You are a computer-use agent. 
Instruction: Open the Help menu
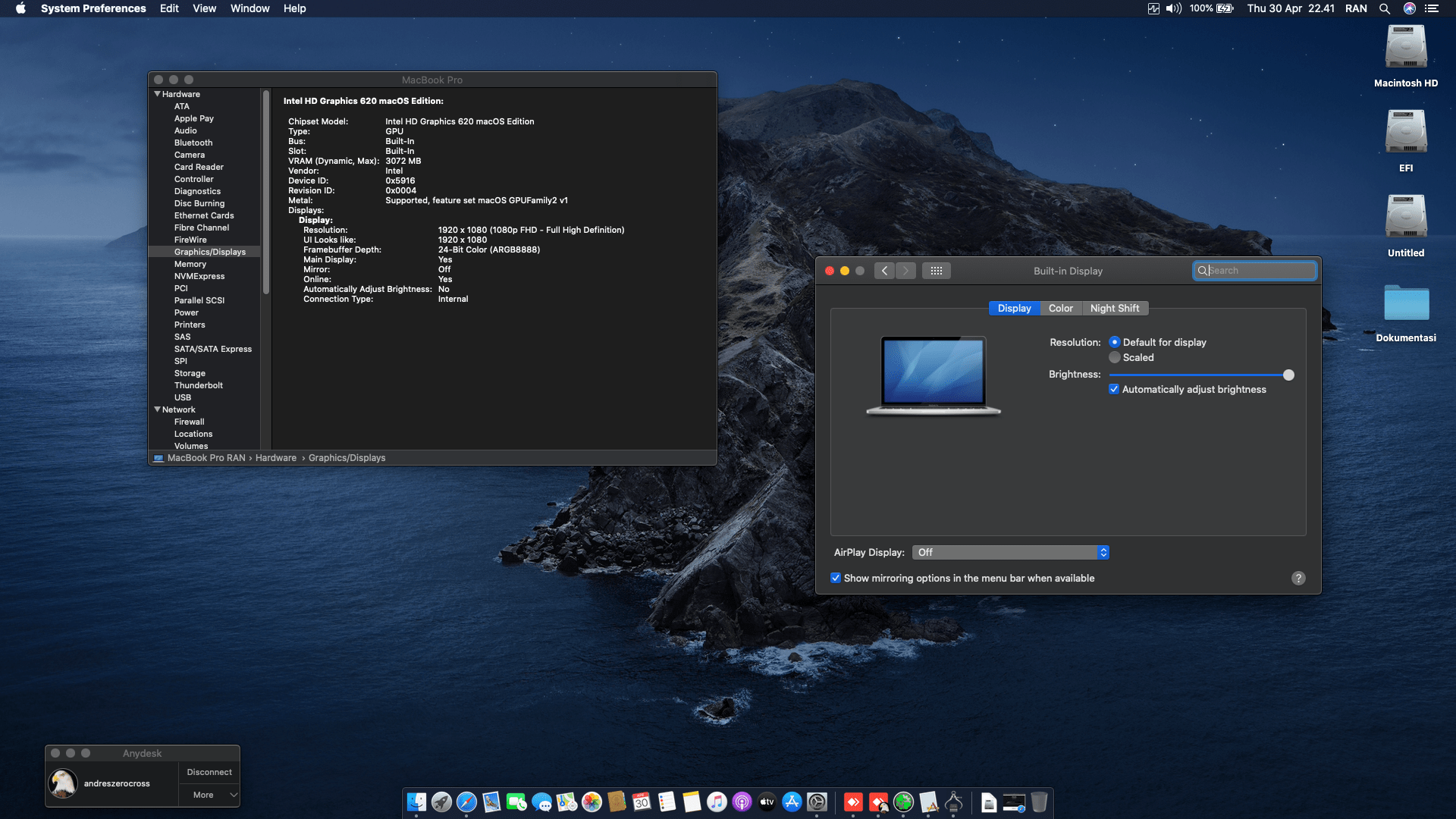click(x=294, y=8)
